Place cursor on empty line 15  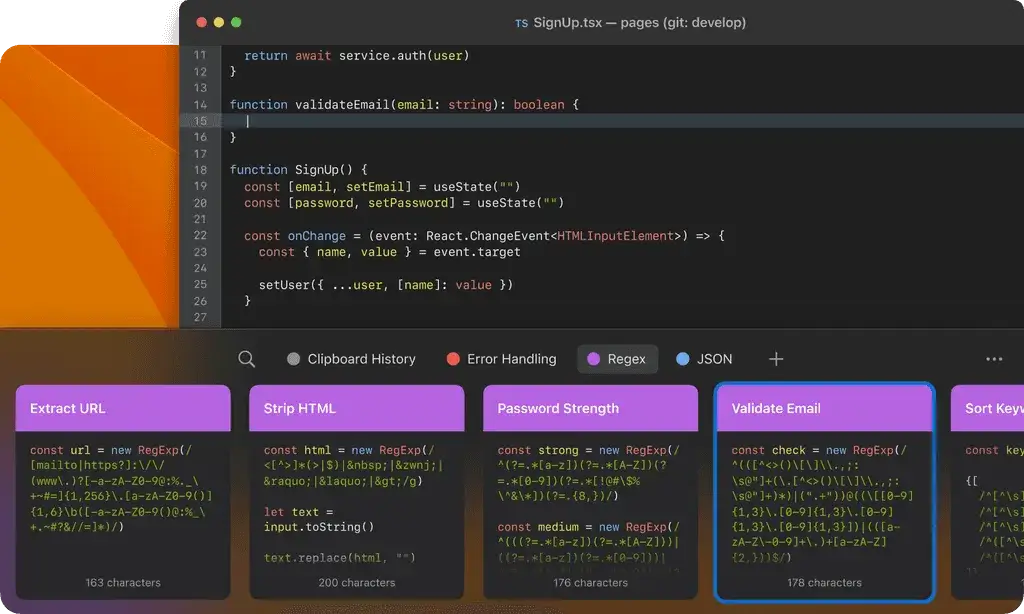point(400,121)
